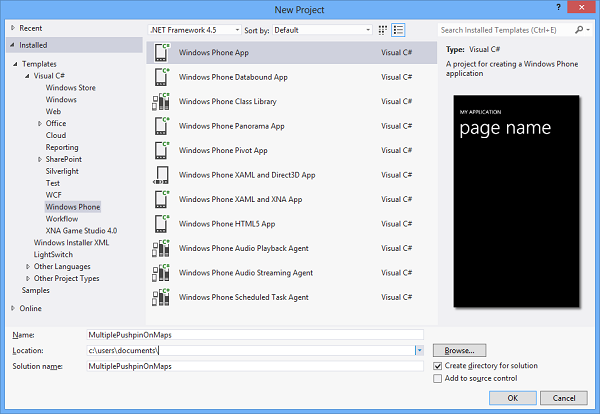Click the Windows Phone HTML5 App icon
This screenshot has height=414, width=600.
[x=161, y=224]
